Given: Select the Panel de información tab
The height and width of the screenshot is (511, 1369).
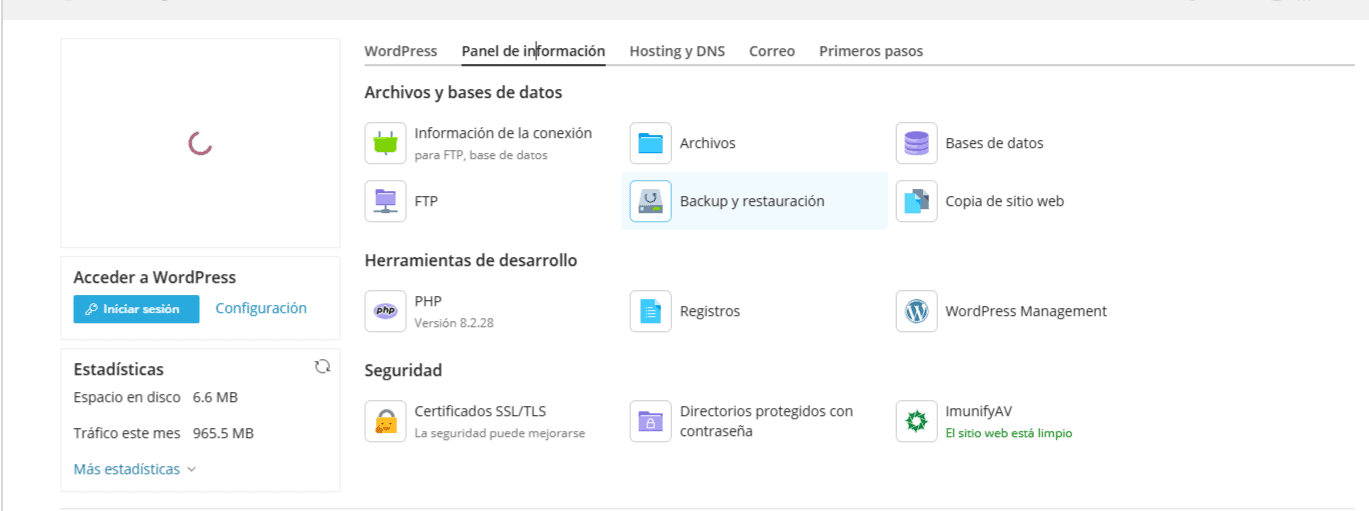Looking at the screenshot, I should click(x=533, y=51).
